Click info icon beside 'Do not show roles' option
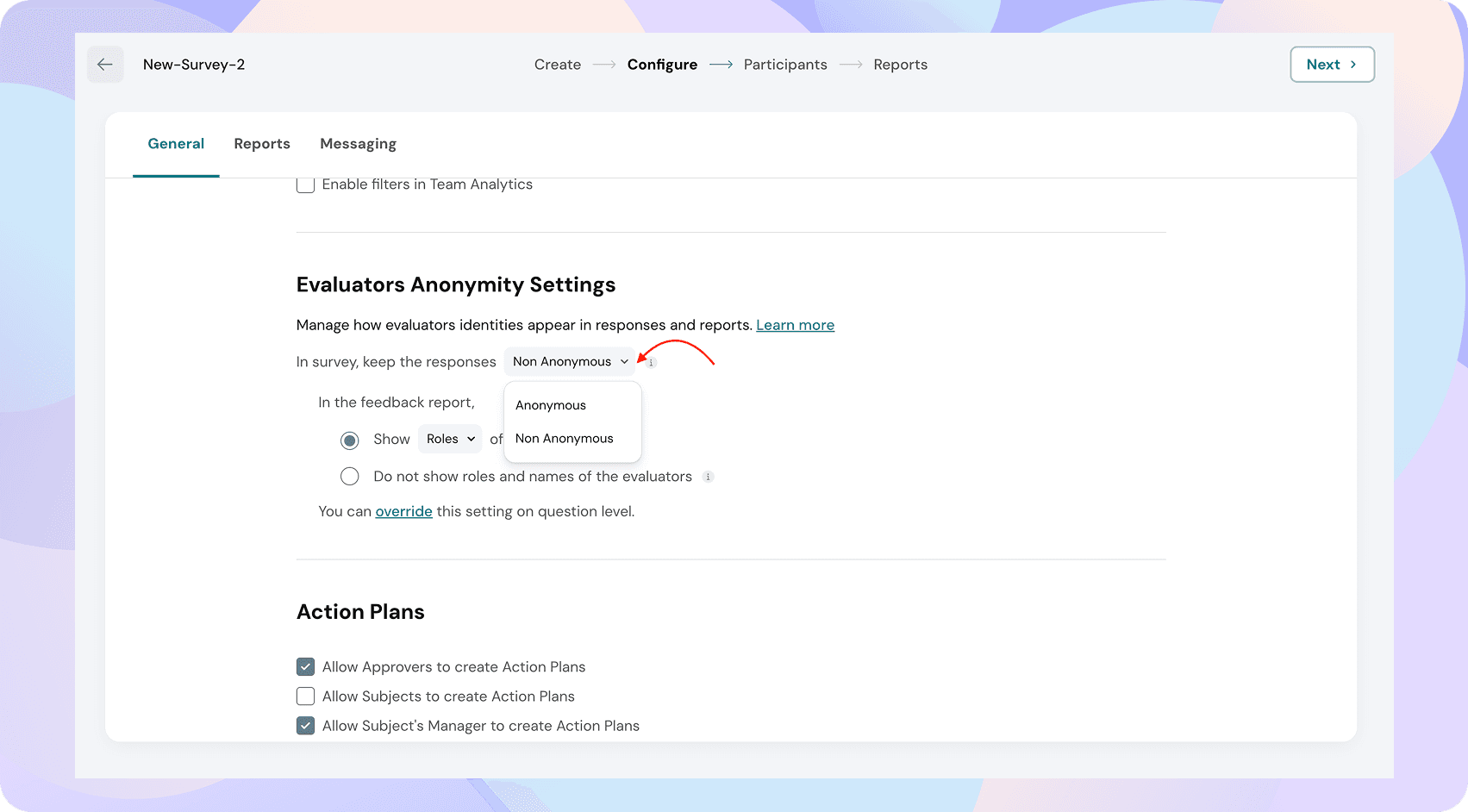The height and width of the screenshot is (812, 1468). click(708, 477)
